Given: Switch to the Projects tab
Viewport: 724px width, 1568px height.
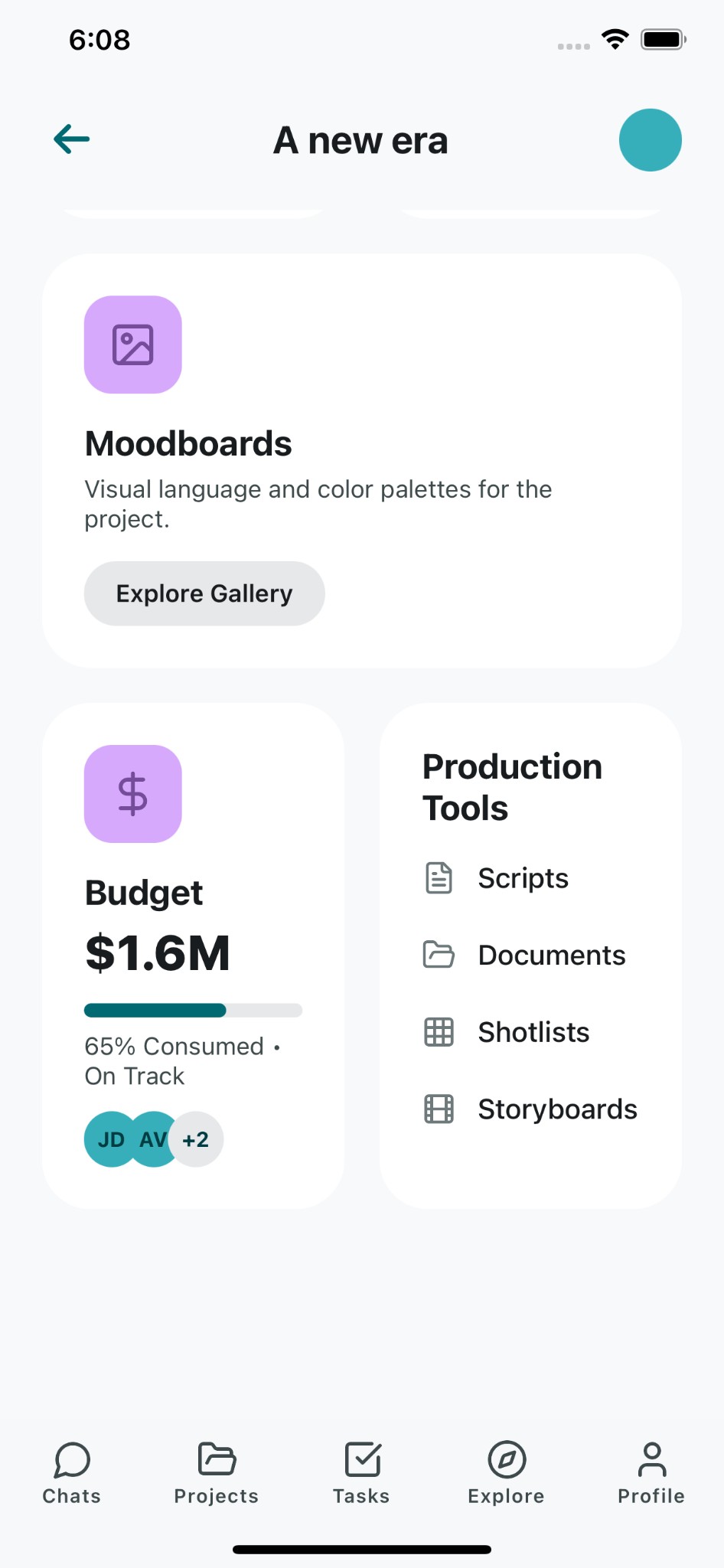Looking at the screenshot, I should pos(217,1473).
